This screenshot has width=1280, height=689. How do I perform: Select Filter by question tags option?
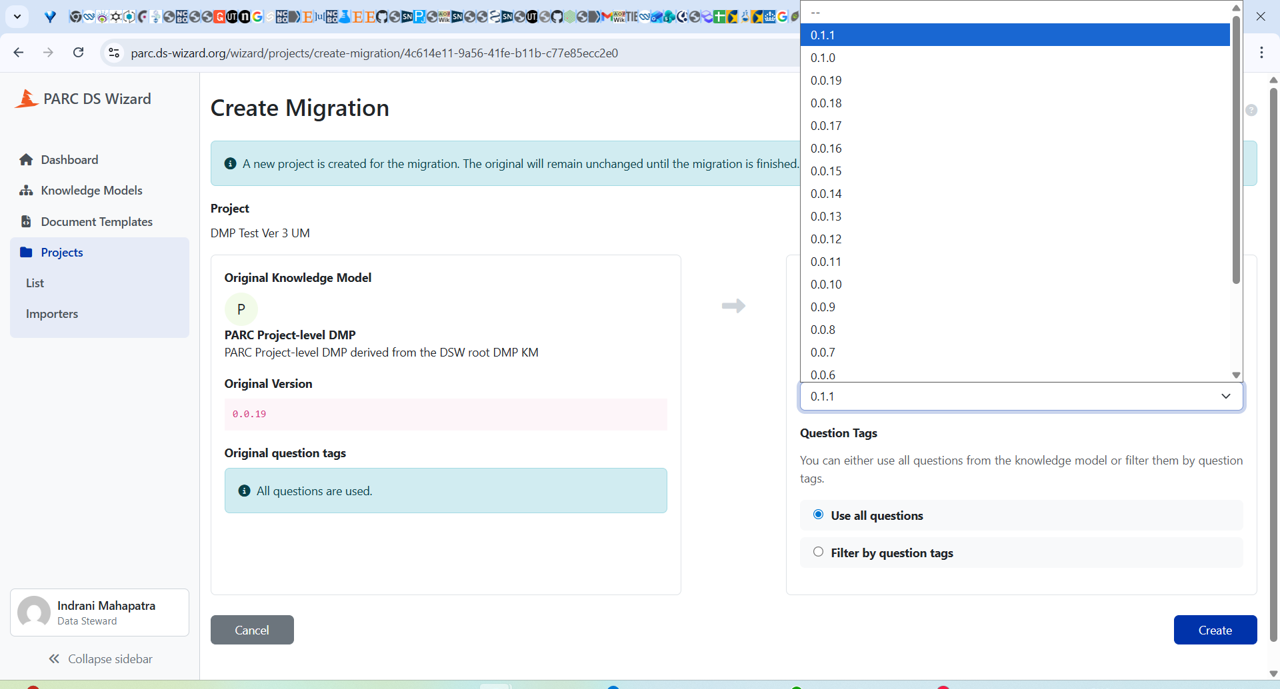(818, 552)
